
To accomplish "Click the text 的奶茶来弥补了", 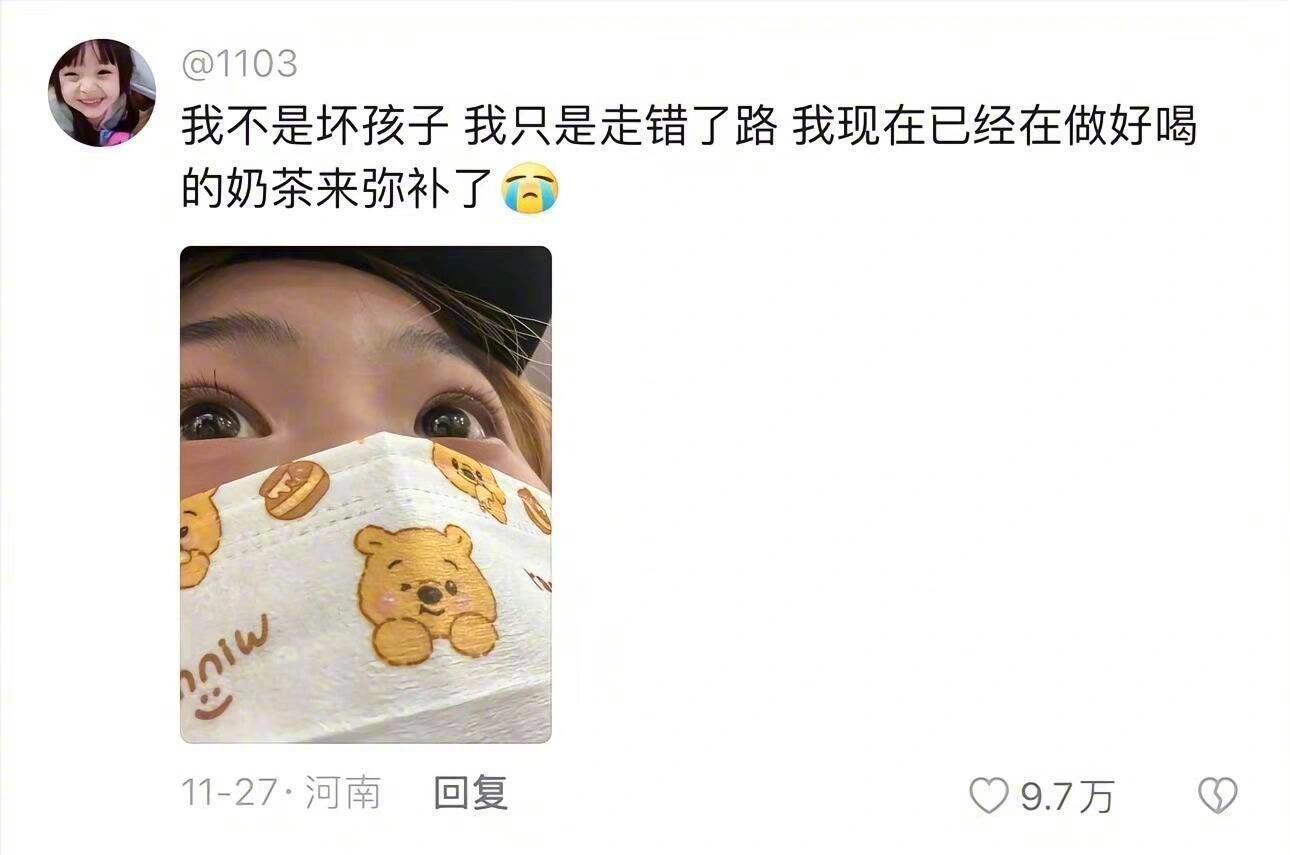I will click(339, 190).
